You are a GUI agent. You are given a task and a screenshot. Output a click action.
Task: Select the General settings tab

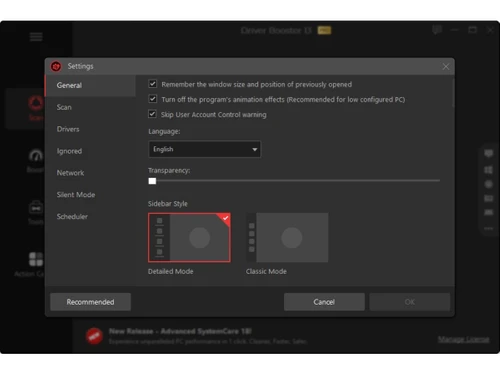click(90, 85)
